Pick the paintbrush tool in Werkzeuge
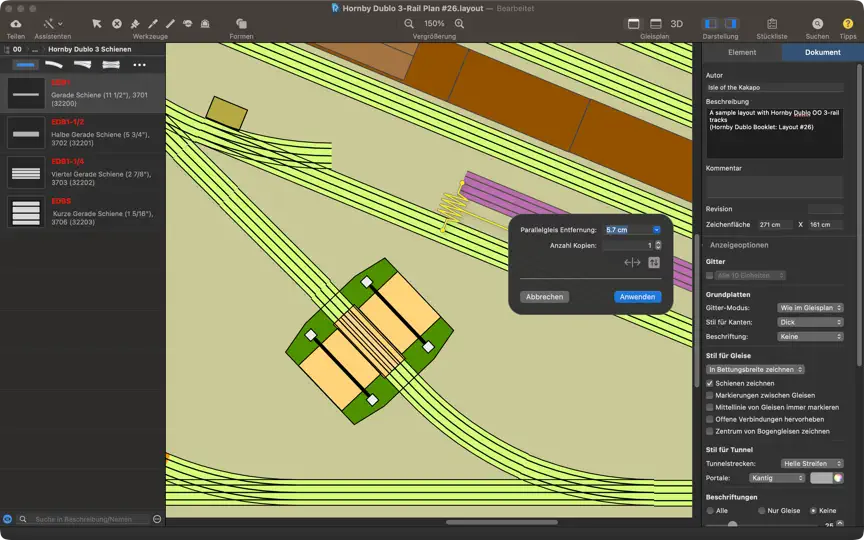 134,24
